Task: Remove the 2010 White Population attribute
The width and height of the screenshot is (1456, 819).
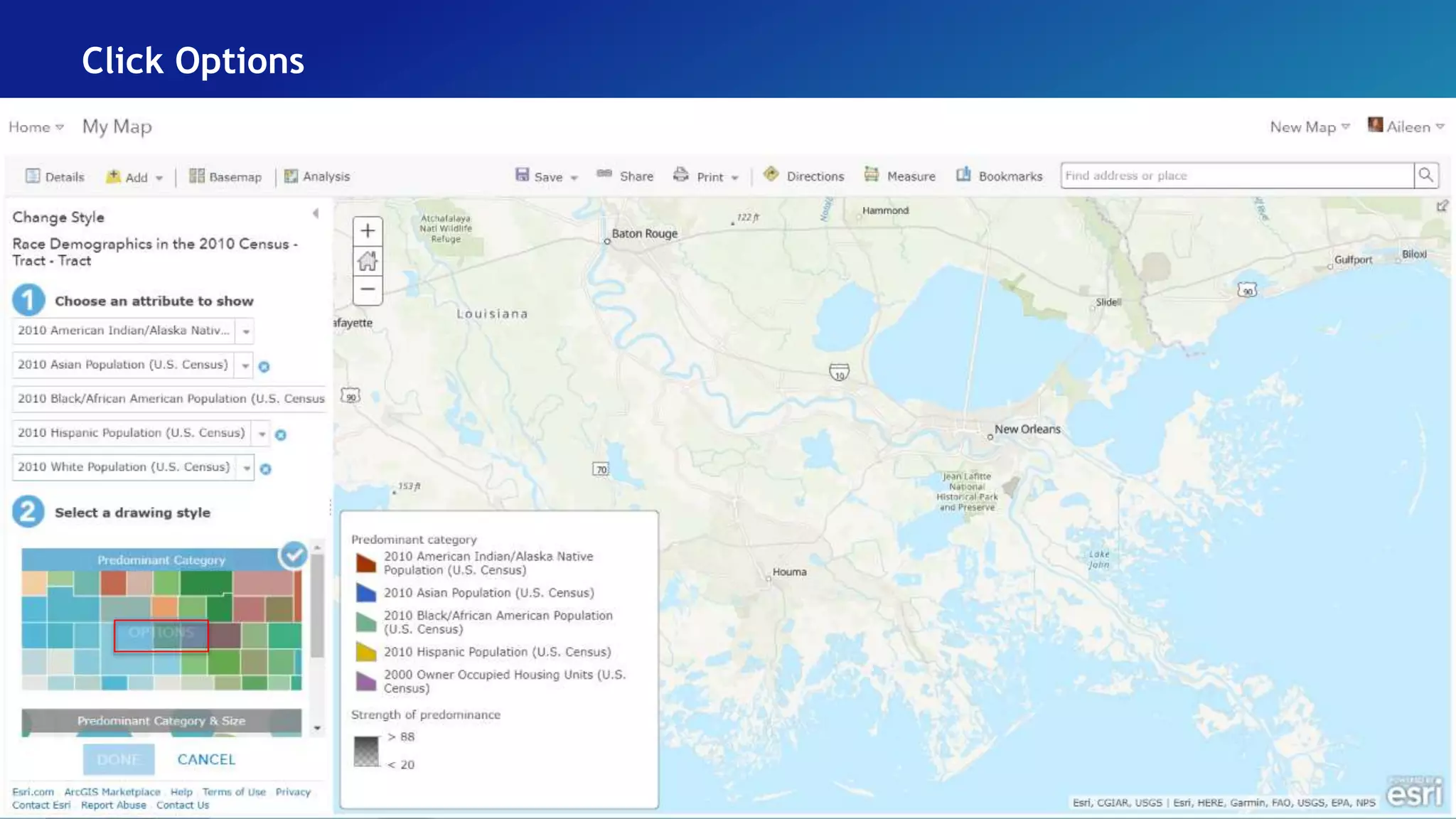Action: (x=265, y=469)
